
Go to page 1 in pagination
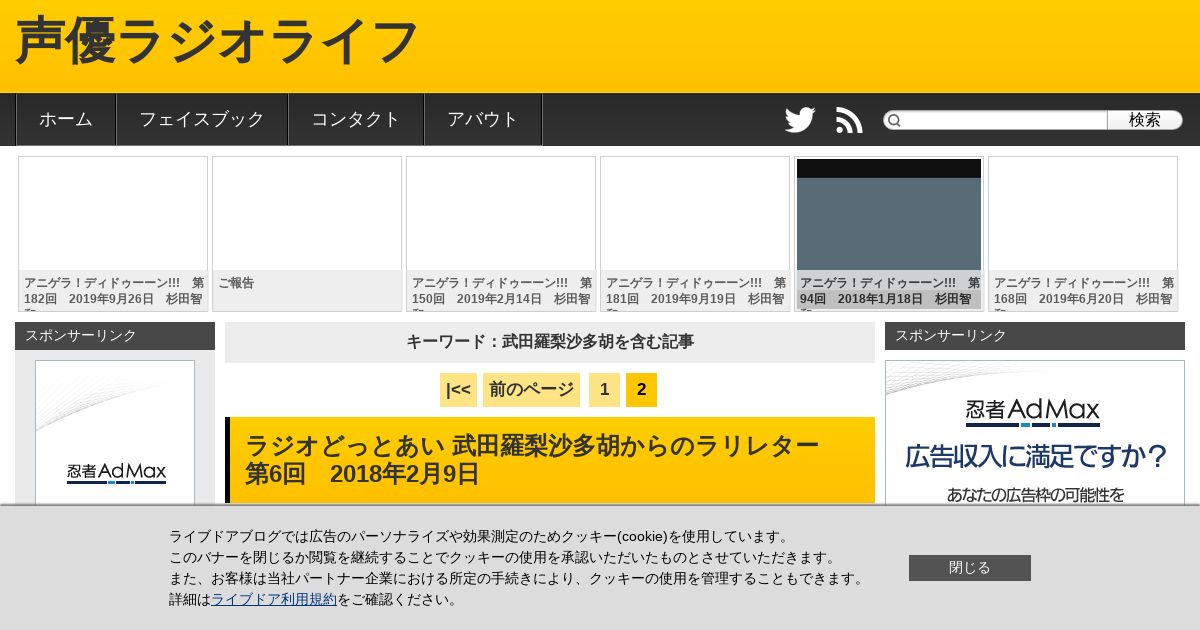pos(604,390)
